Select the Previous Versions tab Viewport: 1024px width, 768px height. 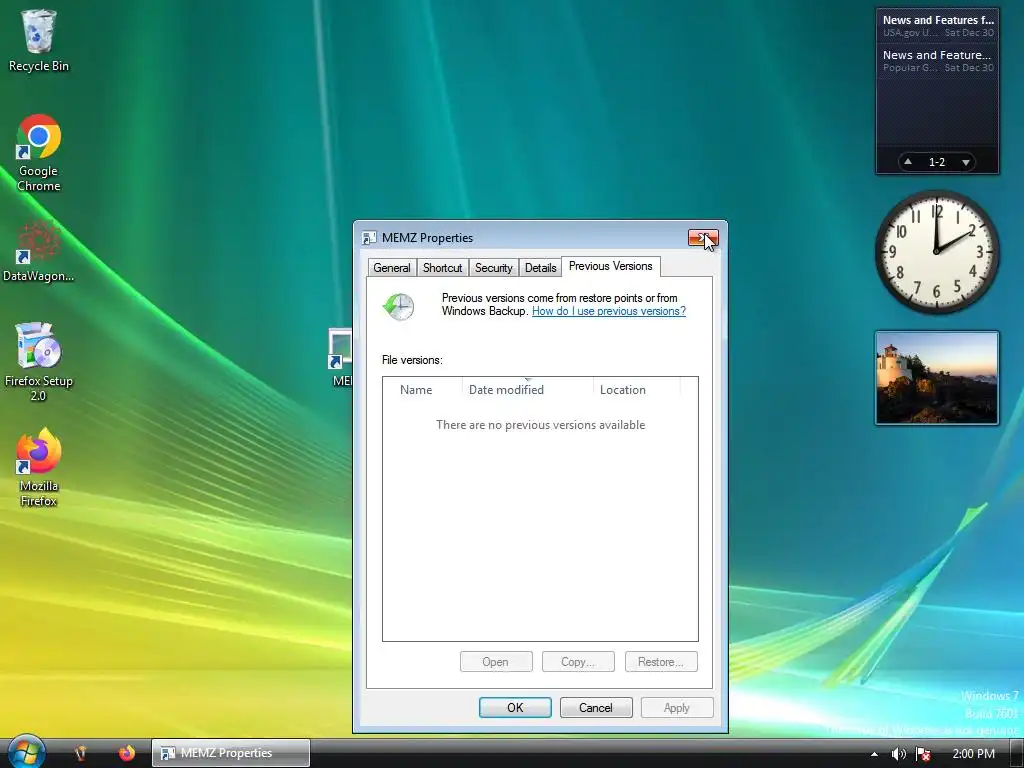(611, 266)
